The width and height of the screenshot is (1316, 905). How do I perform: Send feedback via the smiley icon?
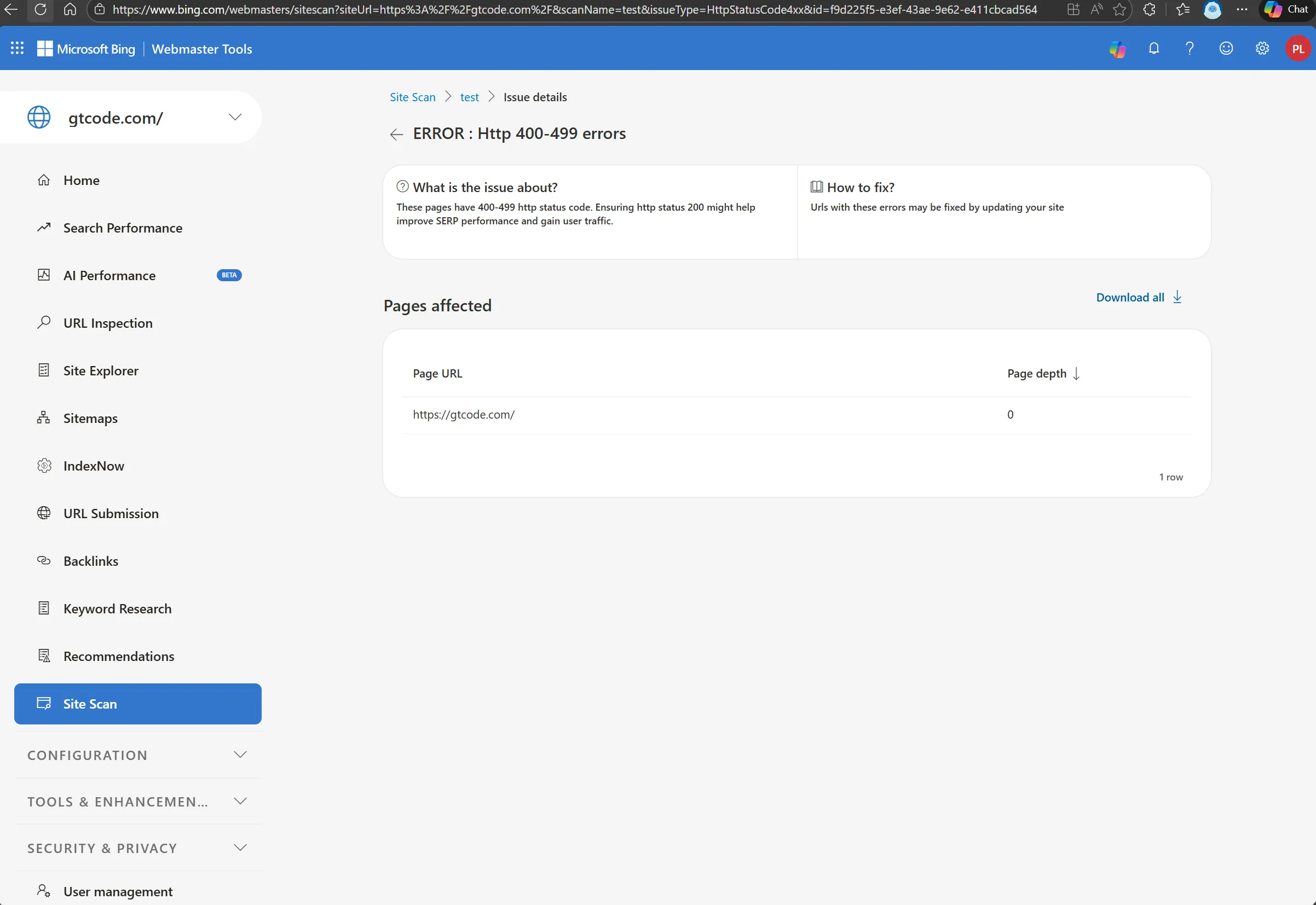[1226, 48]
